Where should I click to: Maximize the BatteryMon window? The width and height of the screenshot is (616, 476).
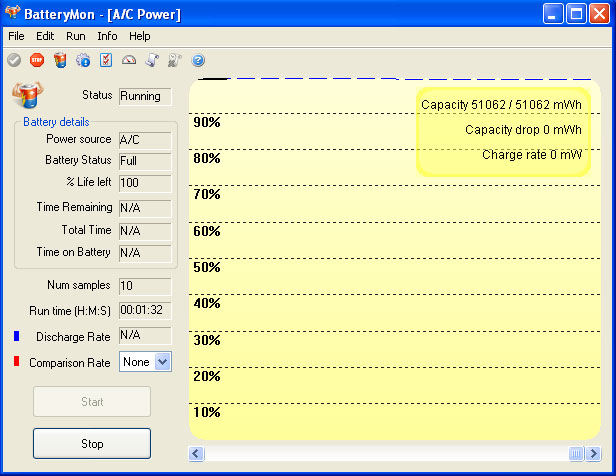point(576,14)
